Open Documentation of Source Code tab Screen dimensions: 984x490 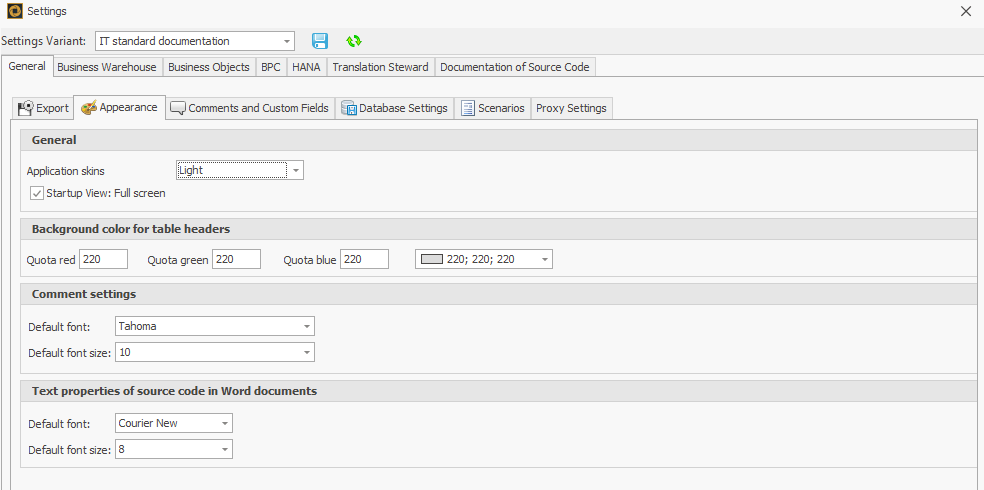[515, 67]
